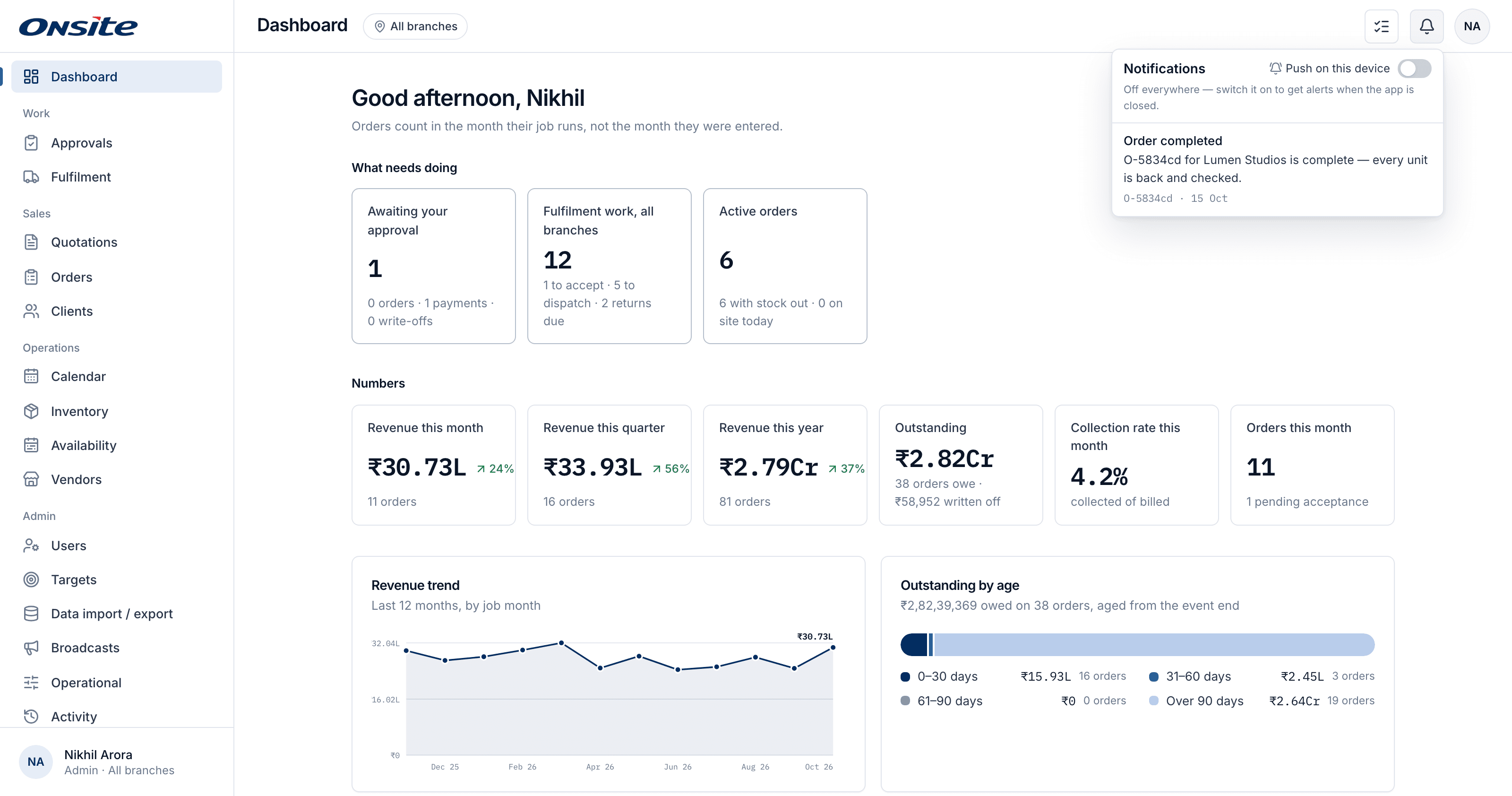
Task: Open the Awaiting your approval card
Action: point(433,266)
